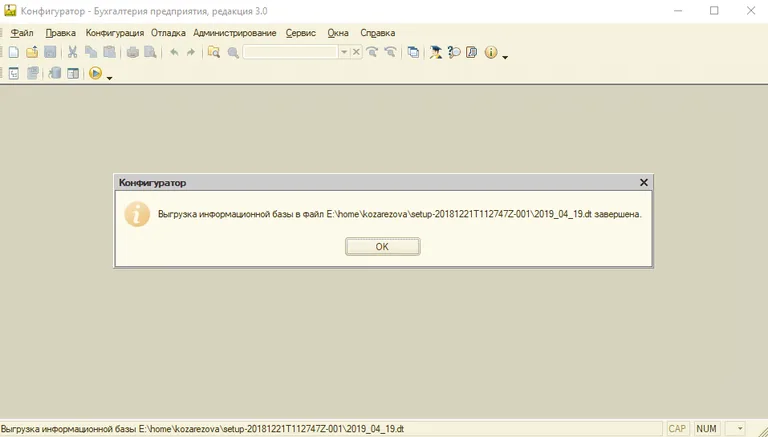Click the magnifier Search icon
This screenshot has height=437, width=768.
233,52
